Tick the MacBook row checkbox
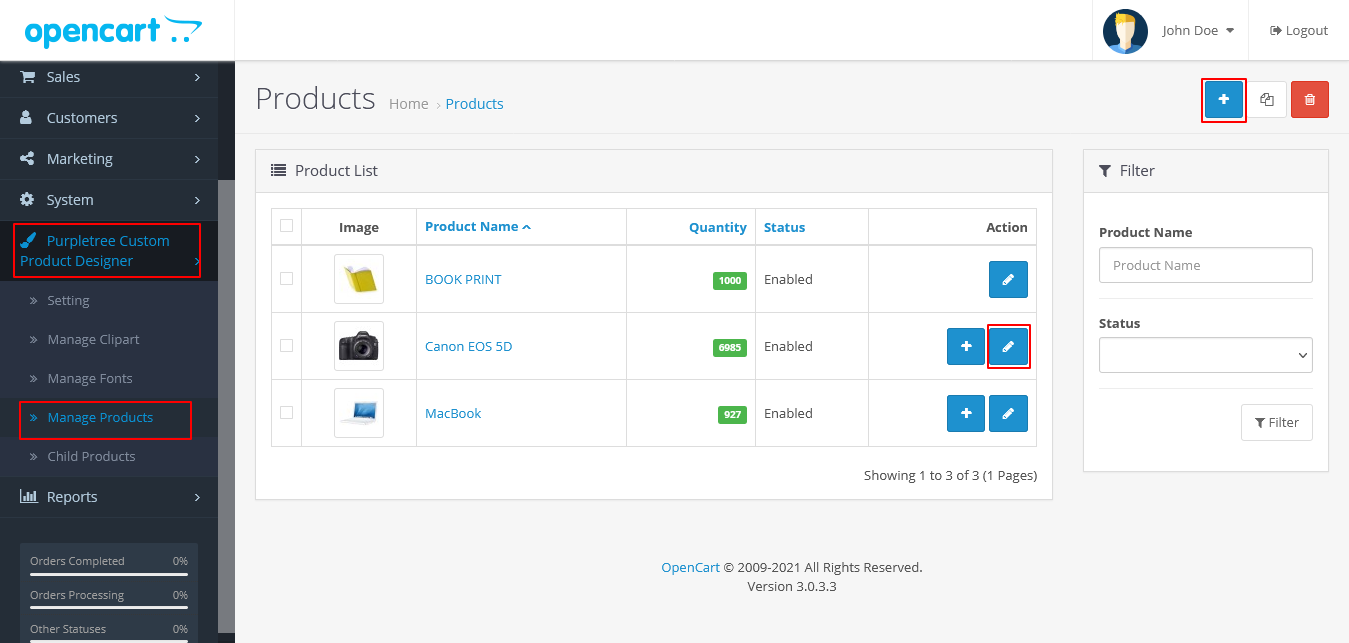1349x643 pixels. tap(287, 412)
